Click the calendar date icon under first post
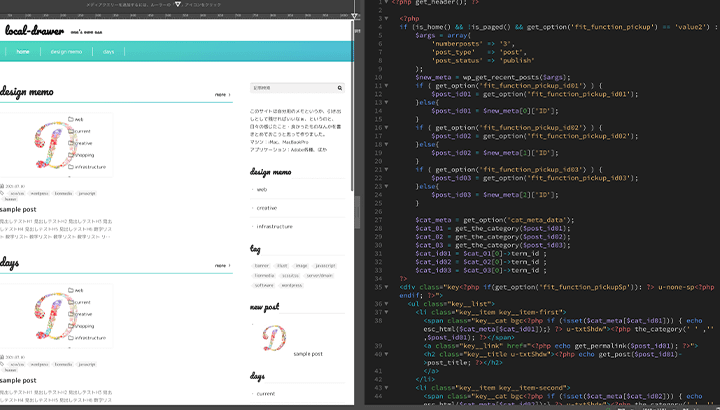Viewport: 720px width, 410px height. 3,186
